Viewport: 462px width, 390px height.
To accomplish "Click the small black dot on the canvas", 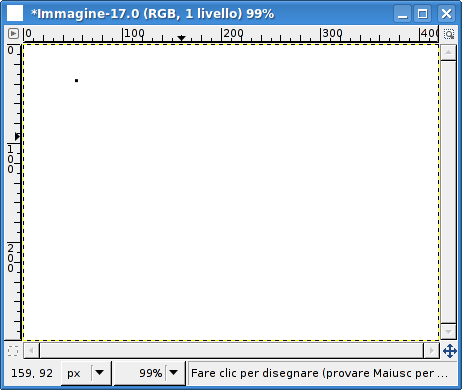I will (x=76, y=80).
